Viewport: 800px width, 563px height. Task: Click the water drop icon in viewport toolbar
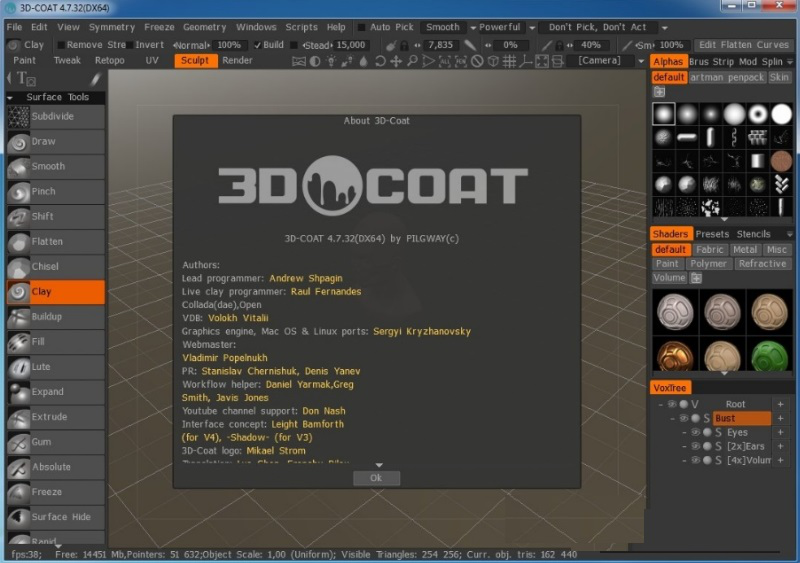point(363,61)
